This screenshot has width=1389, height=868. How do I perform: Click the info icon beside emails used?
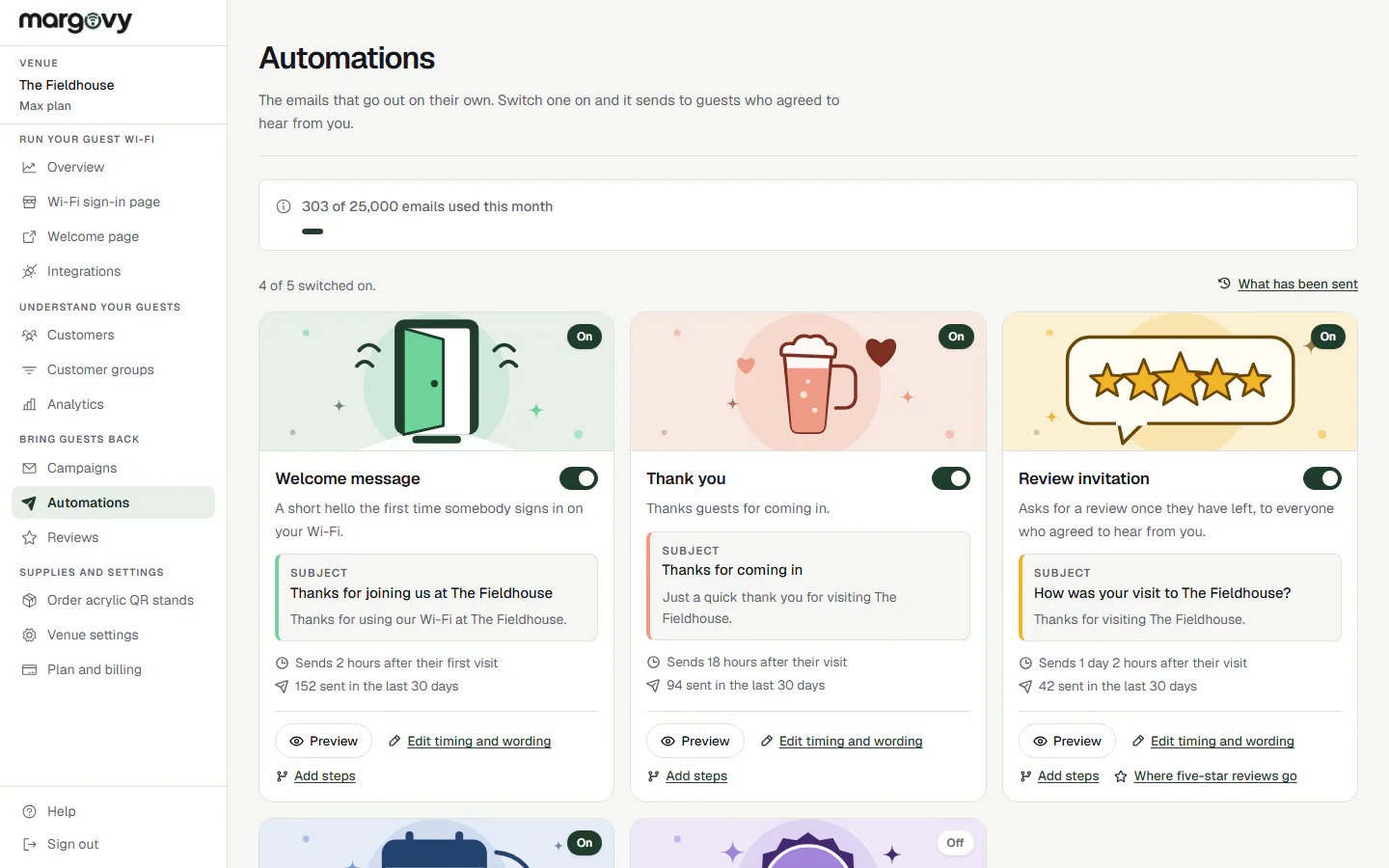284,206
